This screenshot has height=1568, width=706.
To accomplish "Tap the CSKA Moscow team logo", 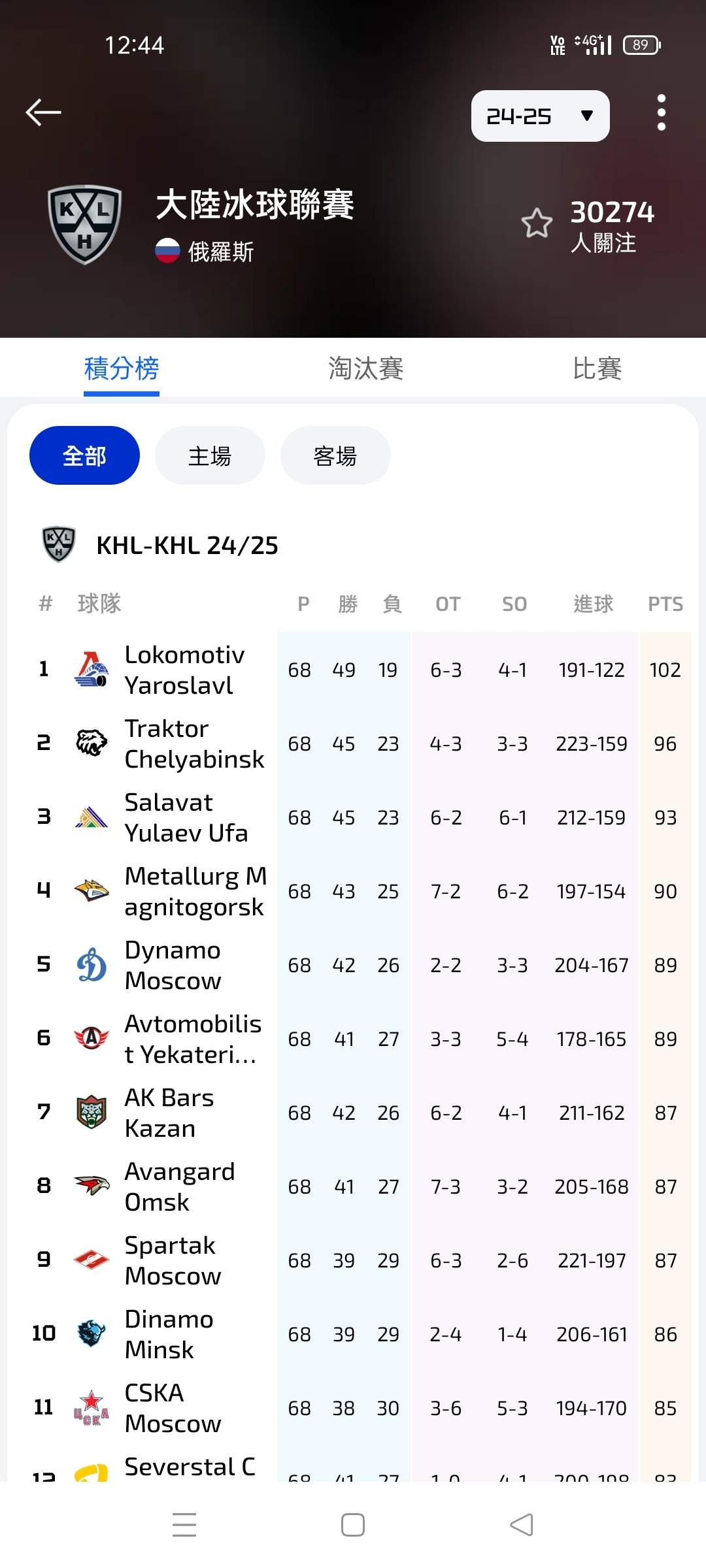I will (92, 1408).
